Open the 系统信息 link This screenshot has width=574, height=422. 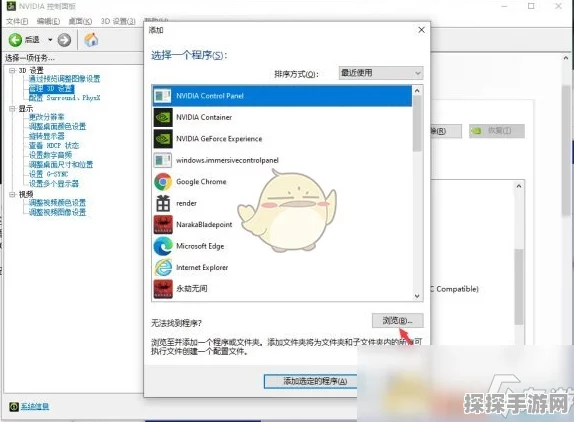click(35, 406)
